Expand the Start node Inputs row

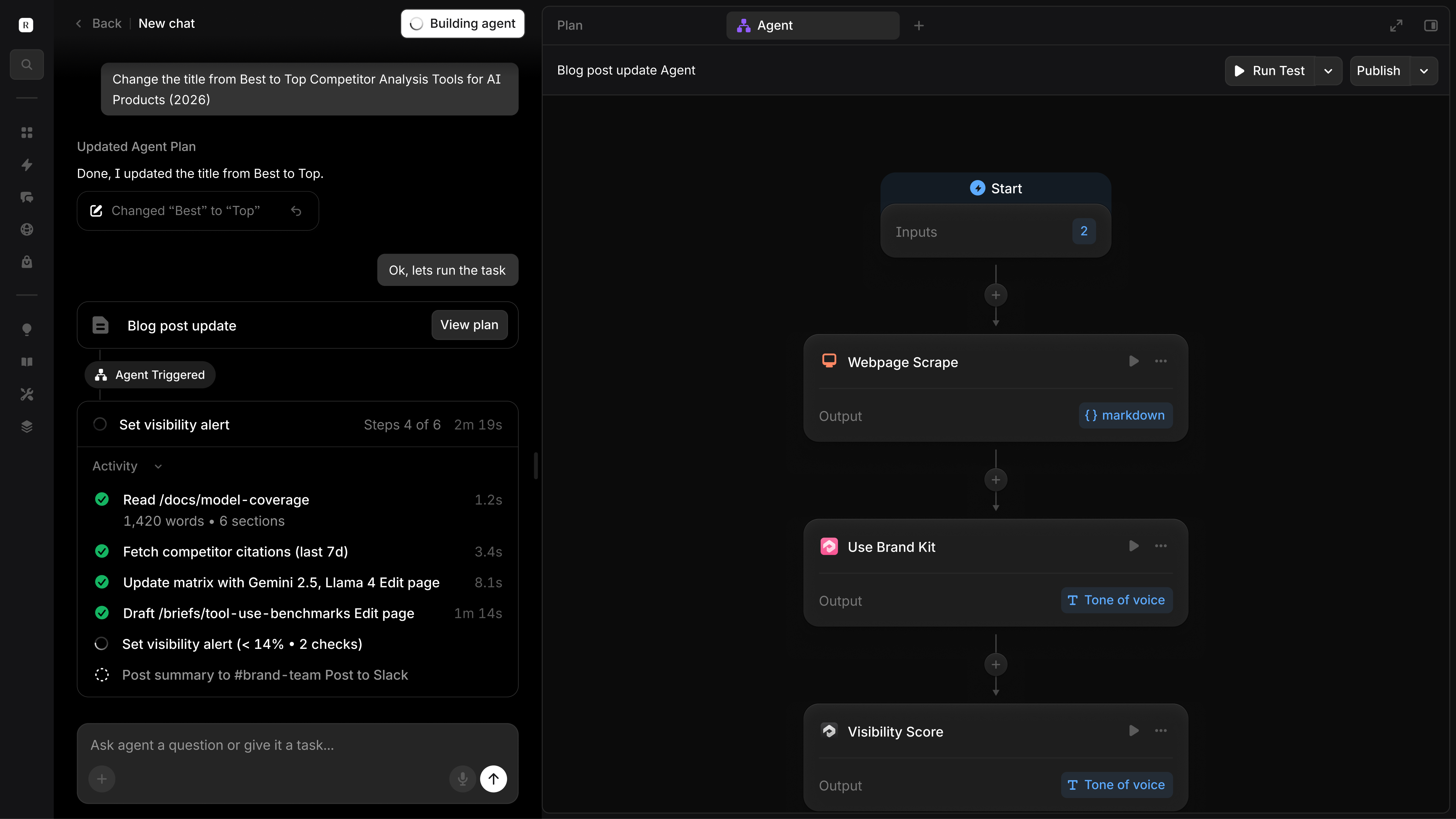(x=996, y=231)
